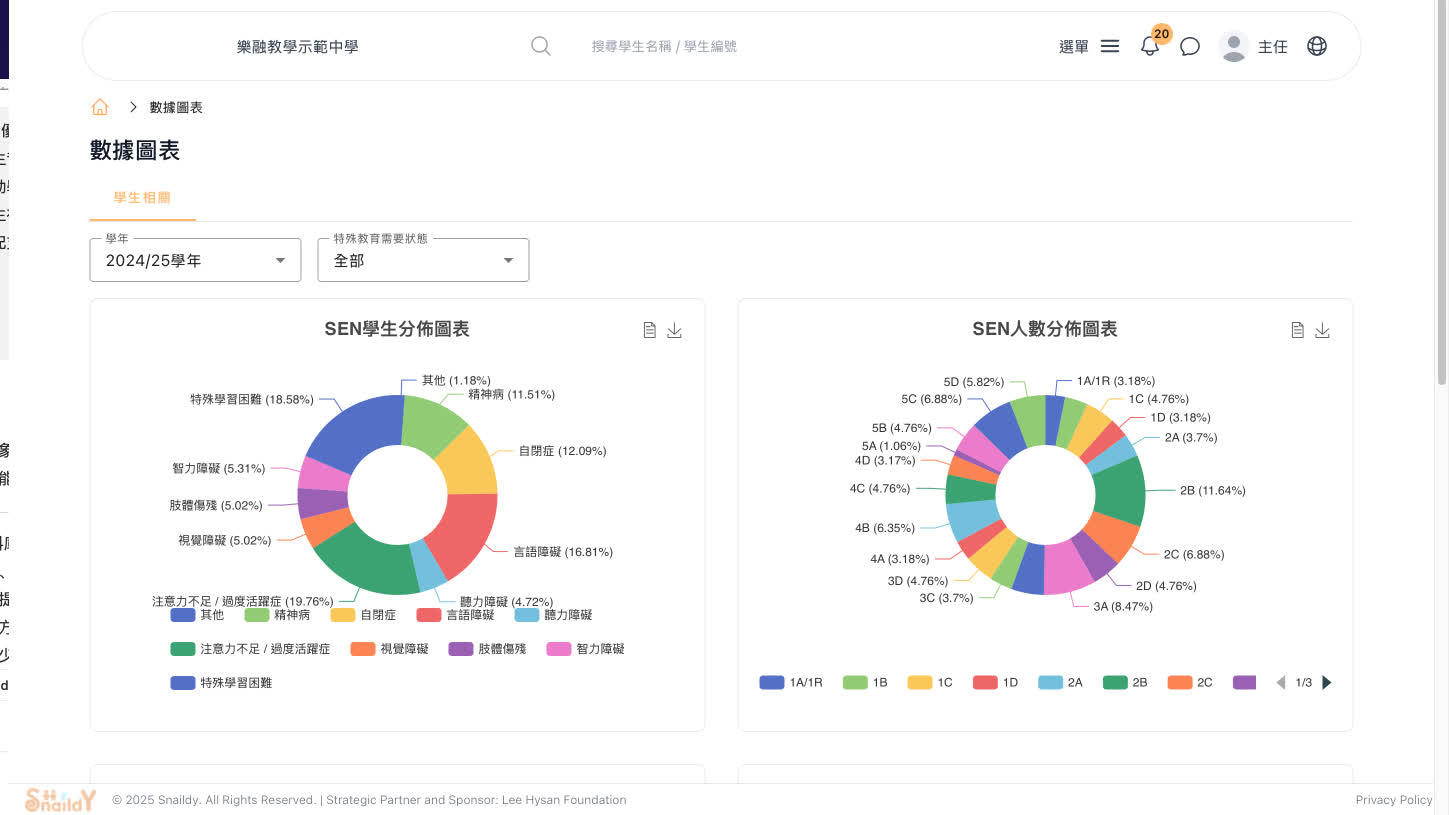Open the 學年 dropdown
This screenshot has width=1449, height=815.
pos(195,260)
